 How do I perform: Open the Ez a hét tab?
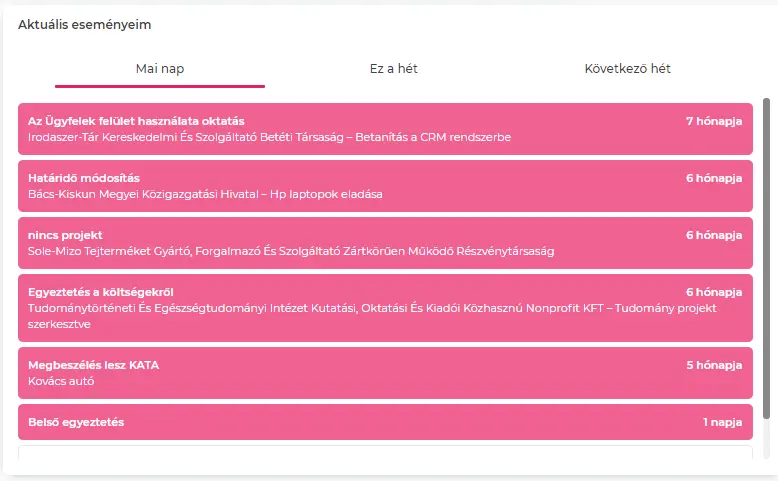(x=392, y=69)
